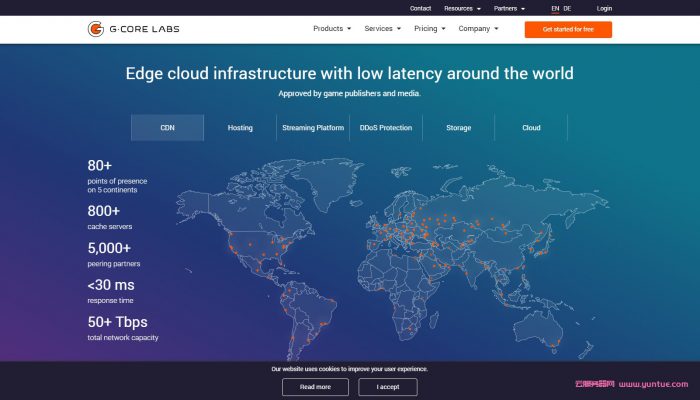The width and height of the screenshot is (700, 400).
Task: Expand the Company dropdown menu
Action: pos(478,29)
